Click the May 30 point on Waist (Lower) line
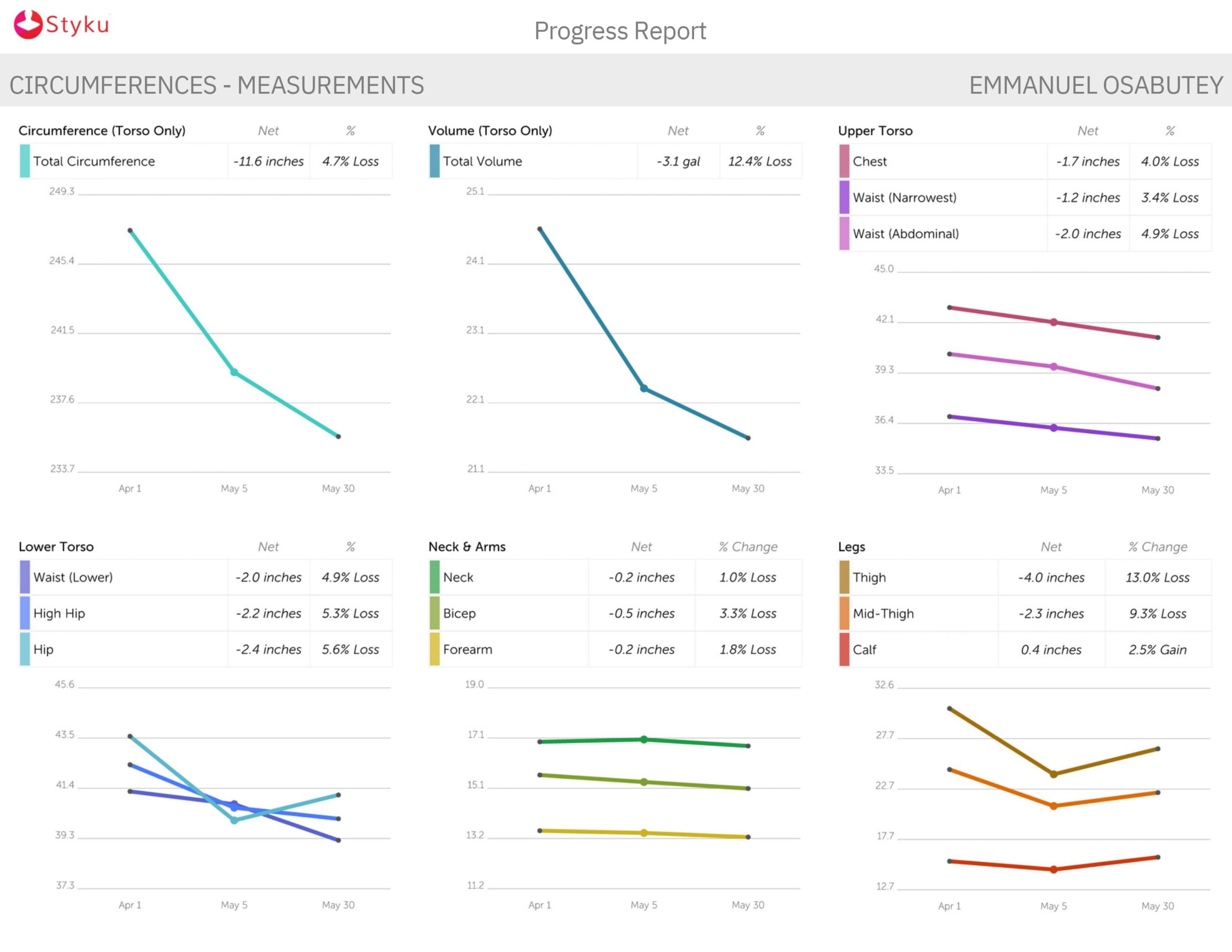 338,840
